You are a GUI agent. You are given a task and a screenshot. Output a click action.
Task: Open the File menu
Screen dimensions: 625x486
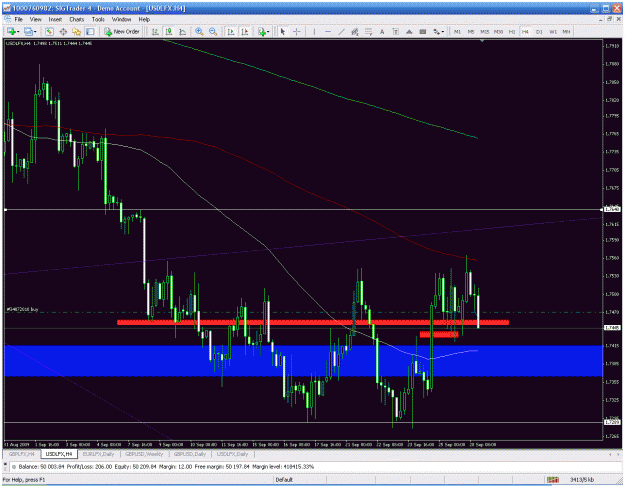[x=18, y=19]
